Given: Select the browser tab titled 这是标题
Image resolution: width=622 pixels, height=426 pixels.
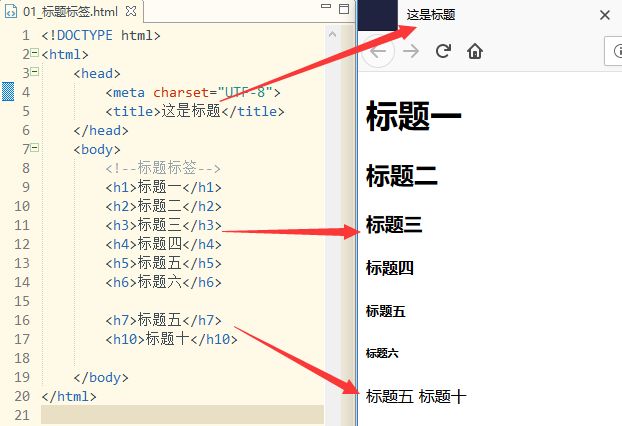Looking at the screenshot, I should coord(431,15).
